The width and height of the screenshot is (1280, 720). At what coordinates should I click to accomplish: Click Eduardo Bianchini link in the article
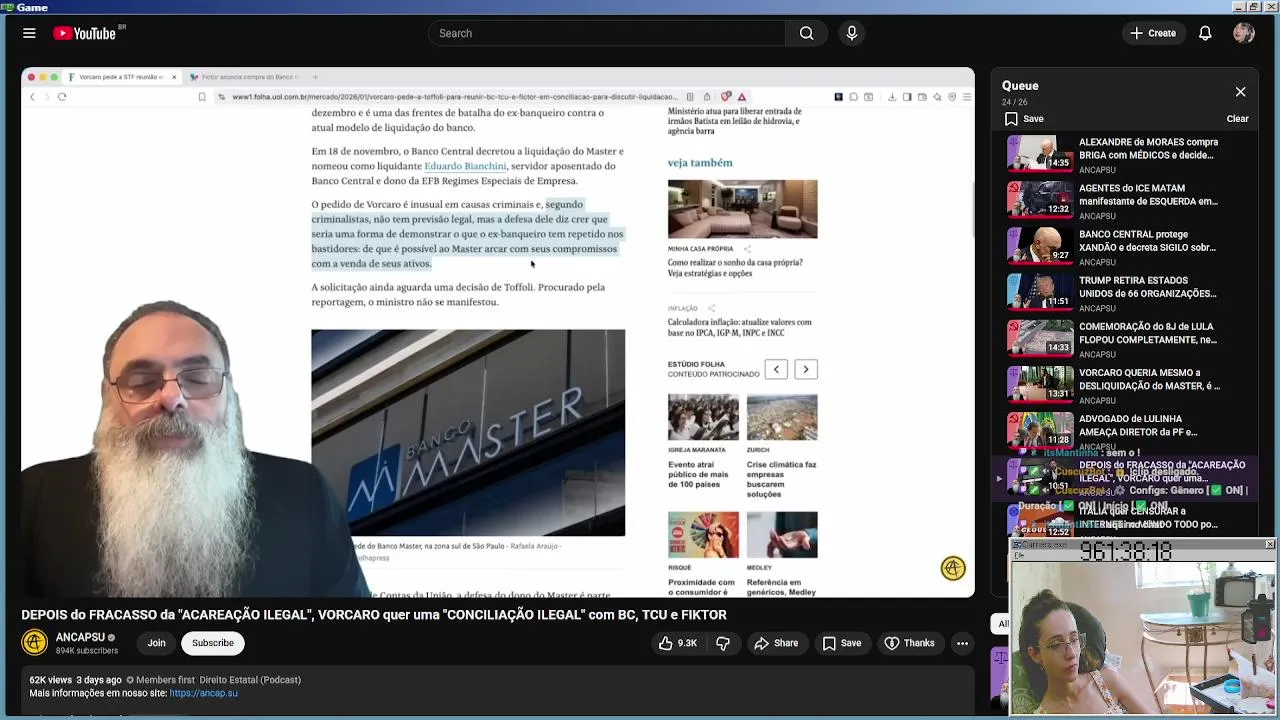465,166
